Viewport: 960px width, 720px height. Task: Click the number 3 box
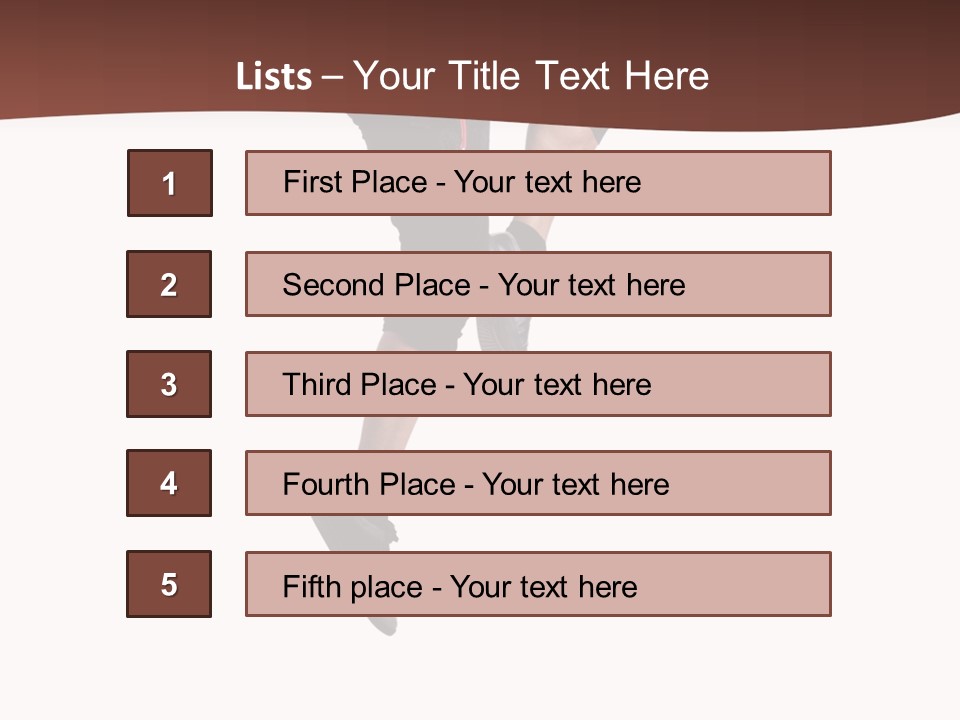169,384
